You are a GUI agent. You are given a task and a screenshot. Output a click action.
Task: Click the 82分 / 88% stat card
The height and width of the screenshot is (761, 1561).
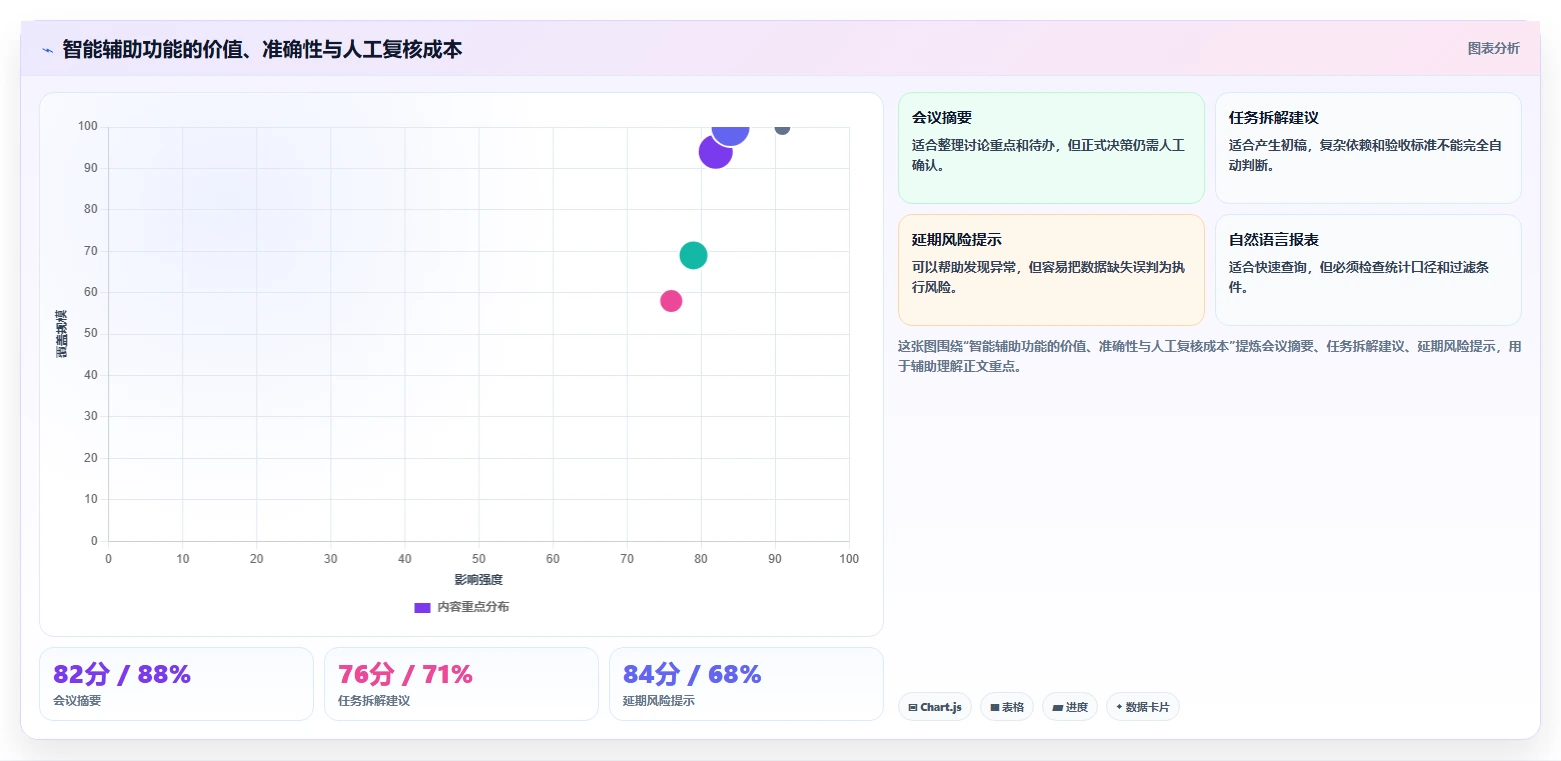[x=176, y=684]
